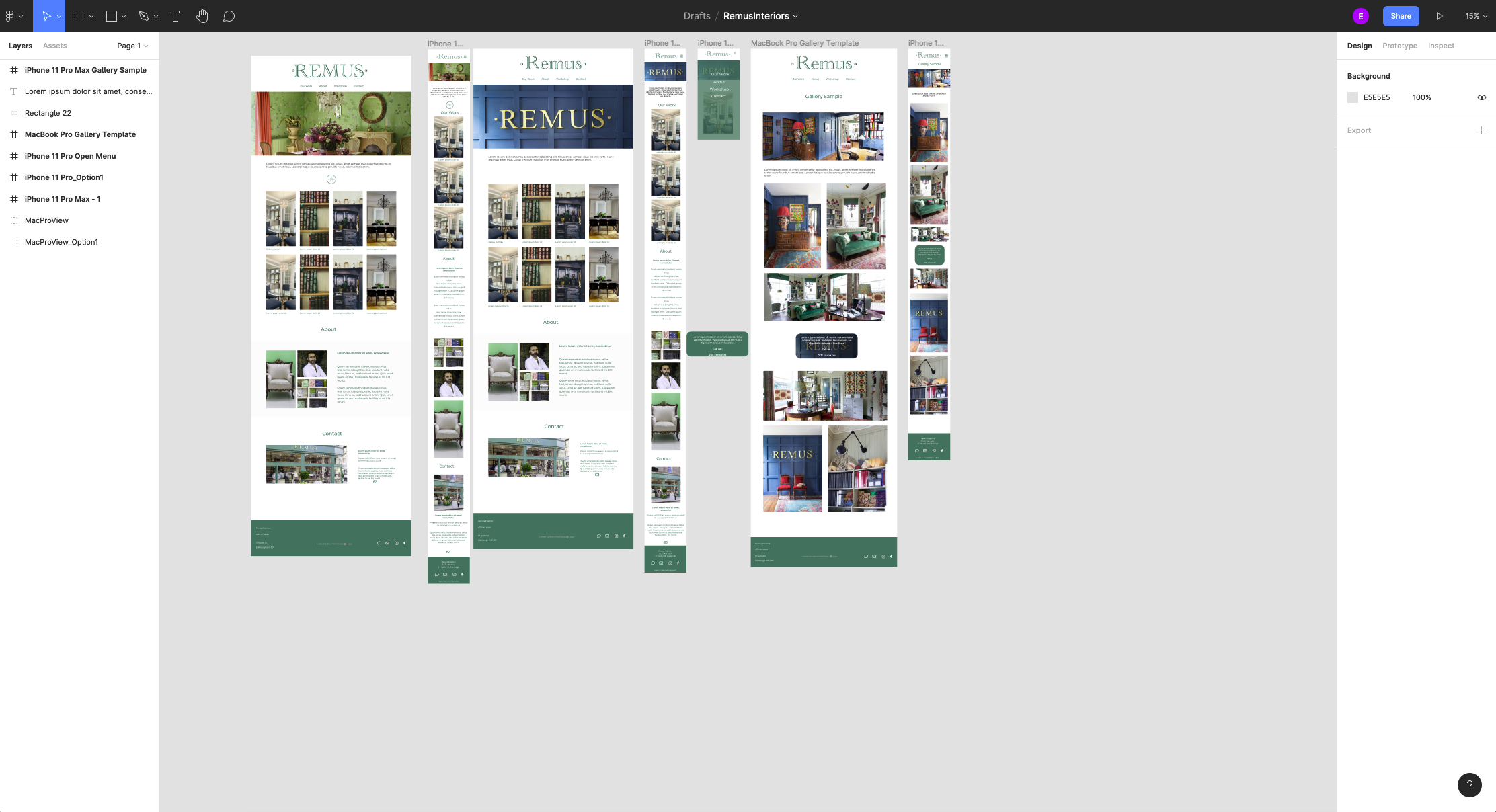This screenshot has width=1496, height=812.
Task: Select the MacProView layer
Action: [79, 220]
